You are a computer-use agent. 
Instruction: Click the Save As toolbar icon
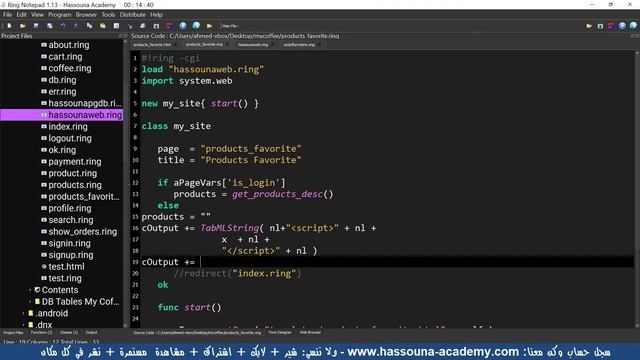click(49, 26)
